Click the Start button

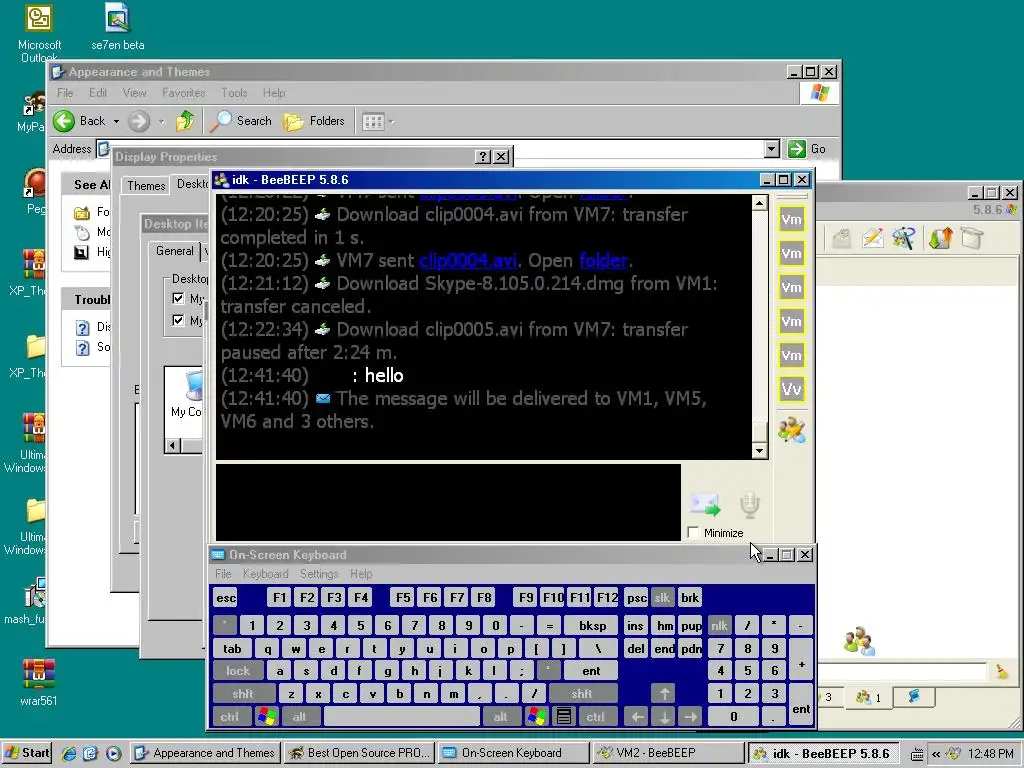tap(27, 753)
